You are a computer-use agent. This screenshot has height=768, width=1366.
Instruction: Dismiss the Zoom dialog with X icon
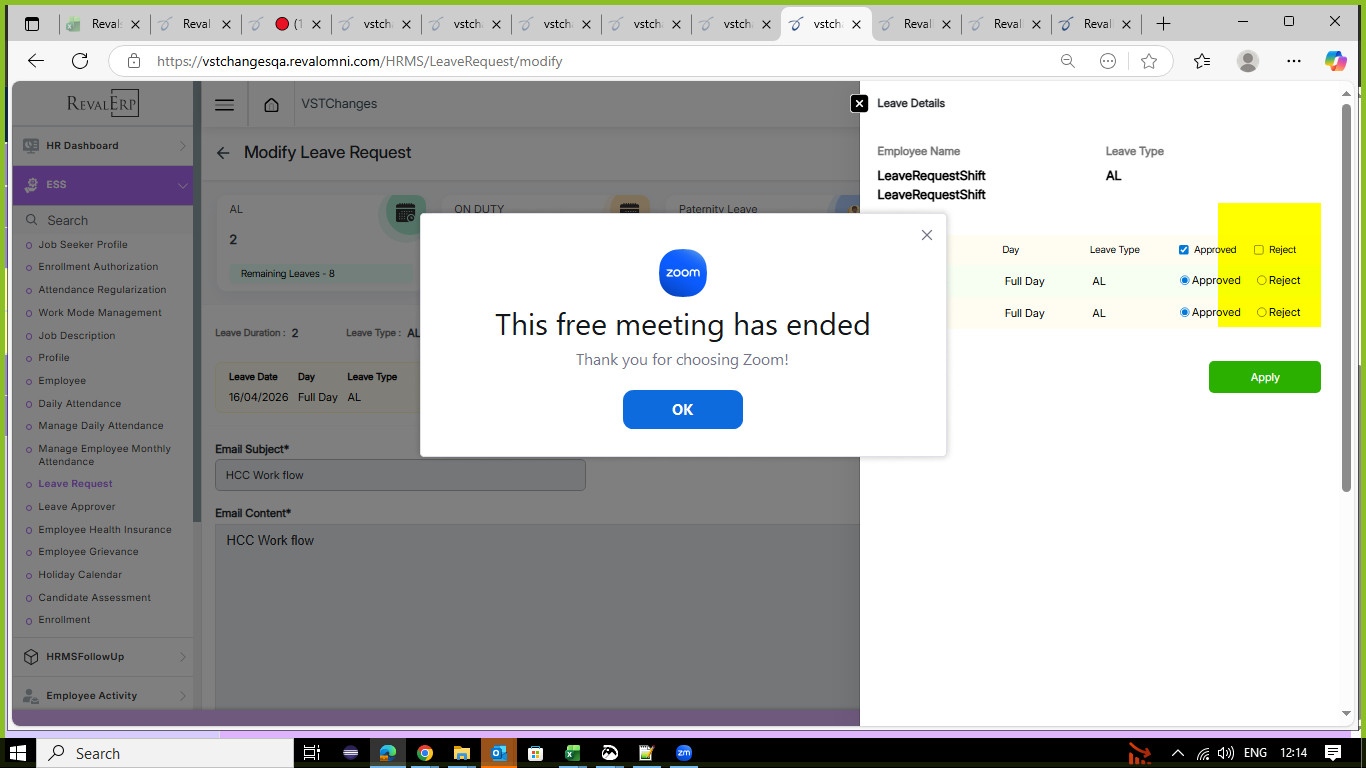926,235
